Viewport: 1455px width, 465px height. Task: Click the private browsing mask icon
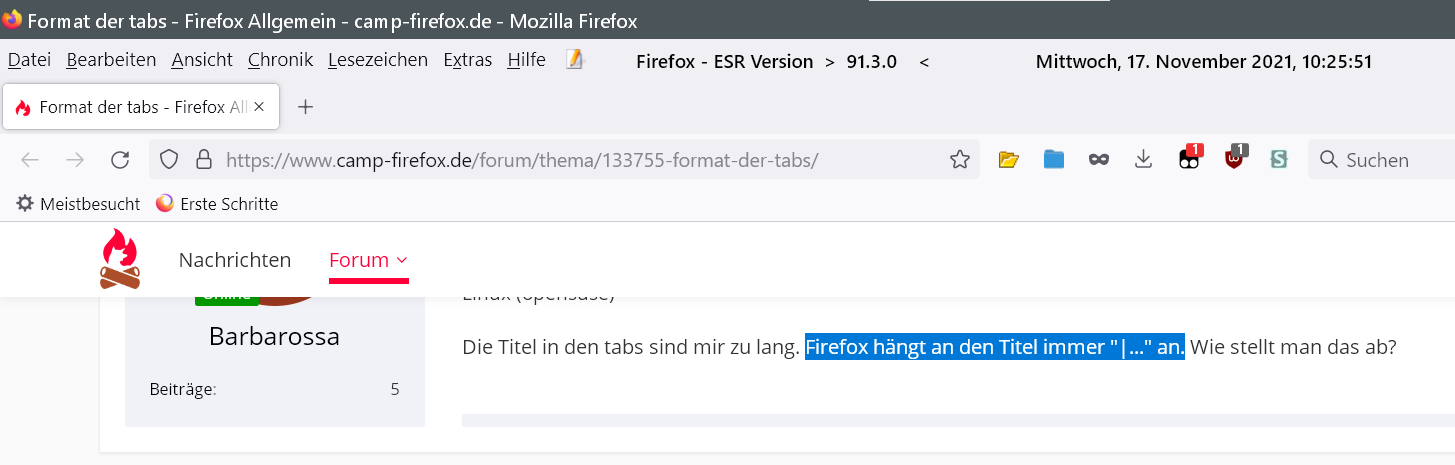(1099, 160)
